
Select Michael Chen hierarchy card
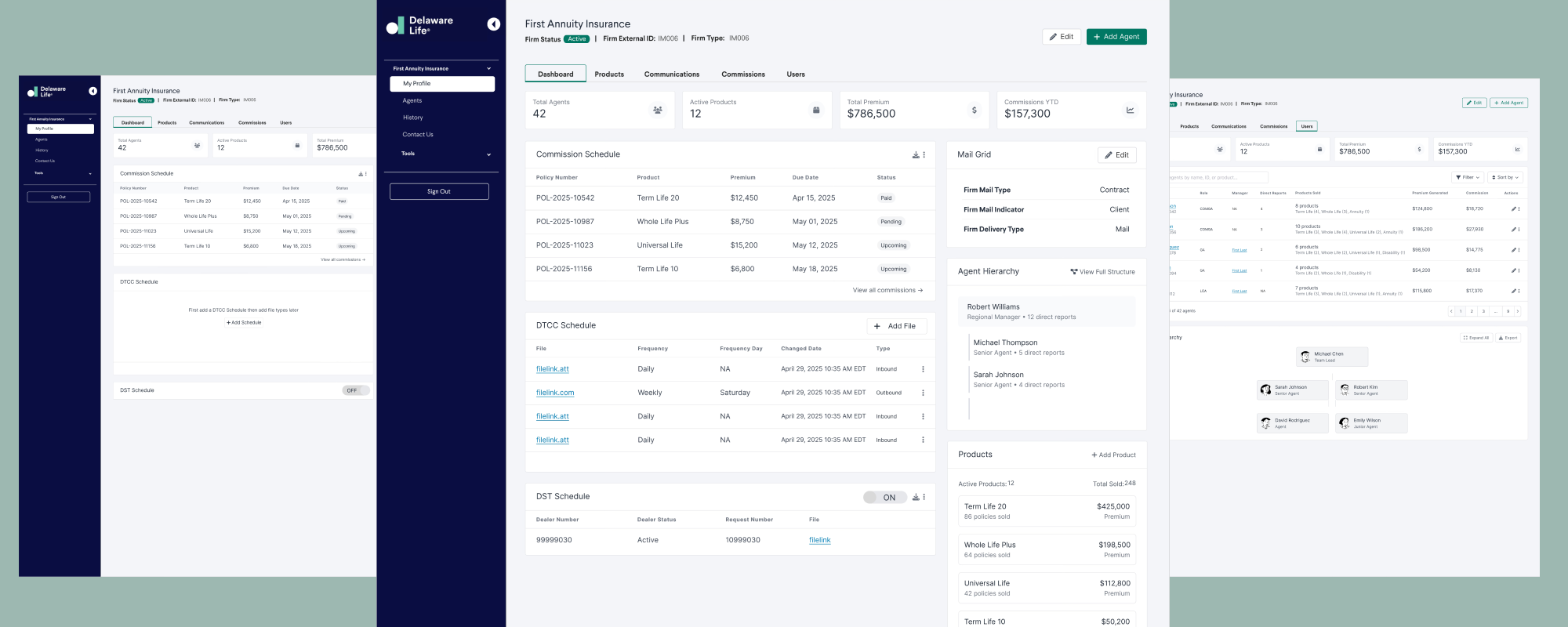pyautogui.click(x=1332, y=357)
